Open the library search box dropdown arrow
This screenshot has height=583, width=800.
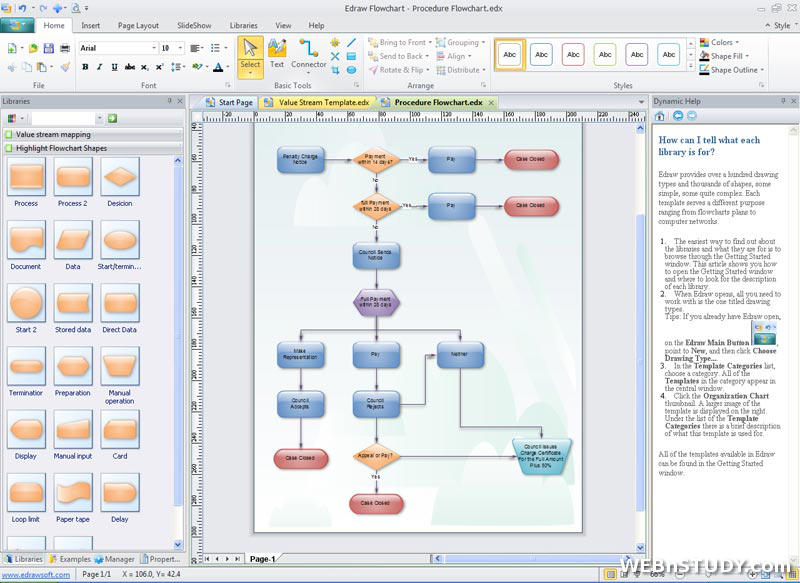[99, 118]
